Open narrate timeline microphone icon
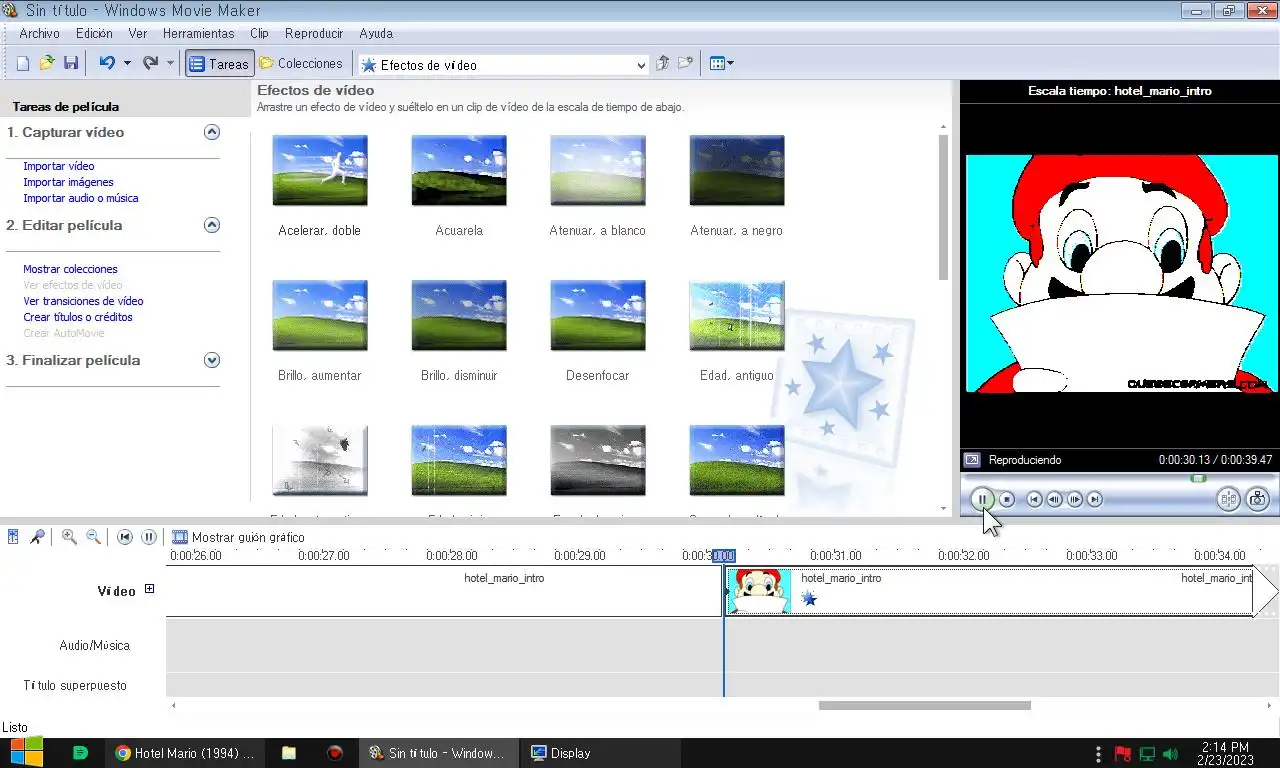This screenshot has width=1280, height=768. tap(37, 537)
